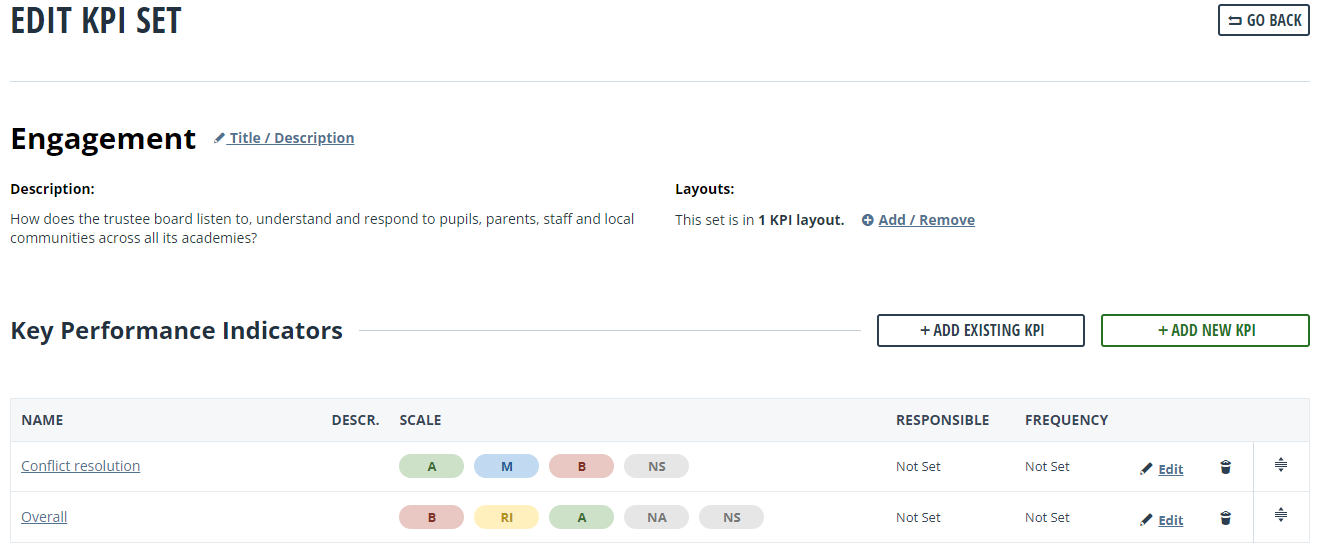Click reorder handle on Overall row
Screen dimensions: 1327x551
click(1281, 515)
